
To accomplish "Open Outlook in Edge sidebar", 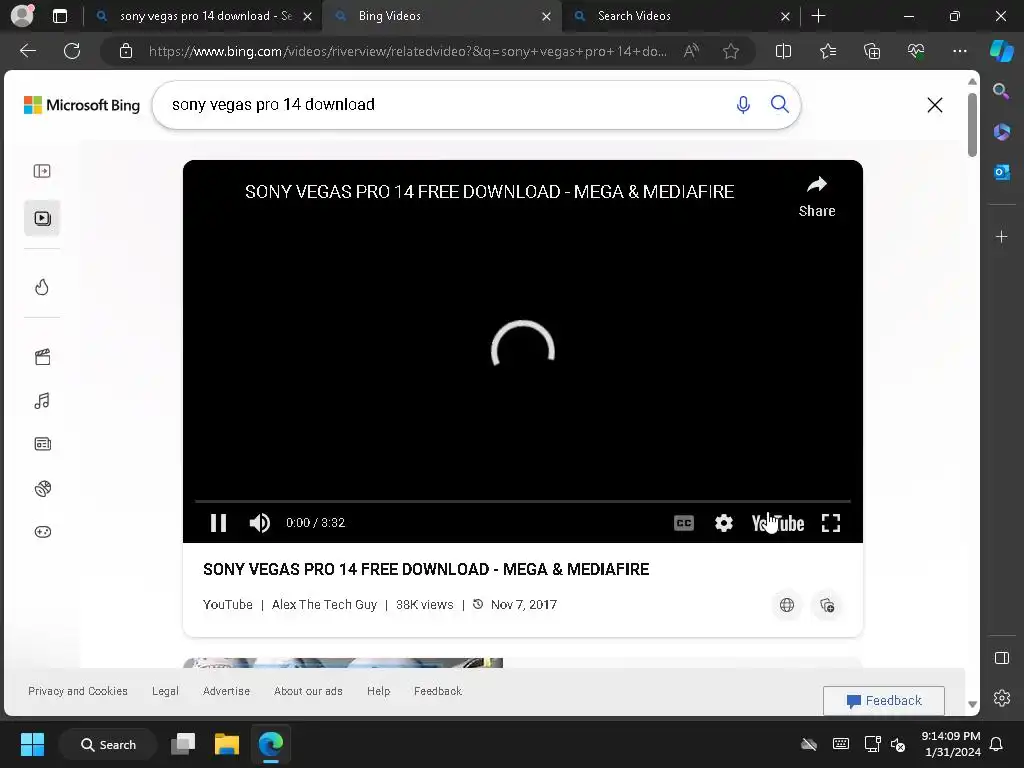I will click(1001, 172).
